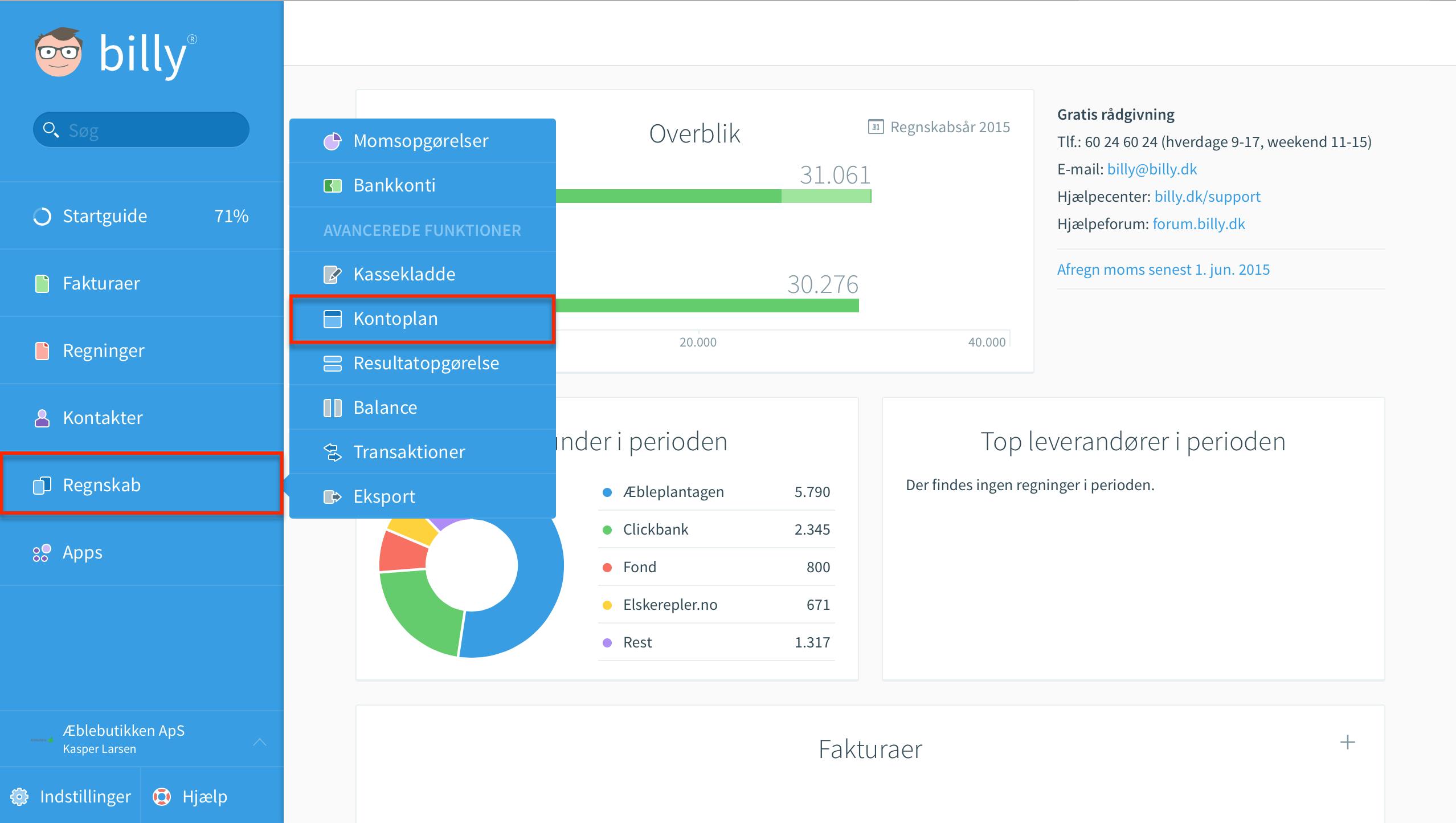Click the green Fakturaer document icon

[42, 283]
